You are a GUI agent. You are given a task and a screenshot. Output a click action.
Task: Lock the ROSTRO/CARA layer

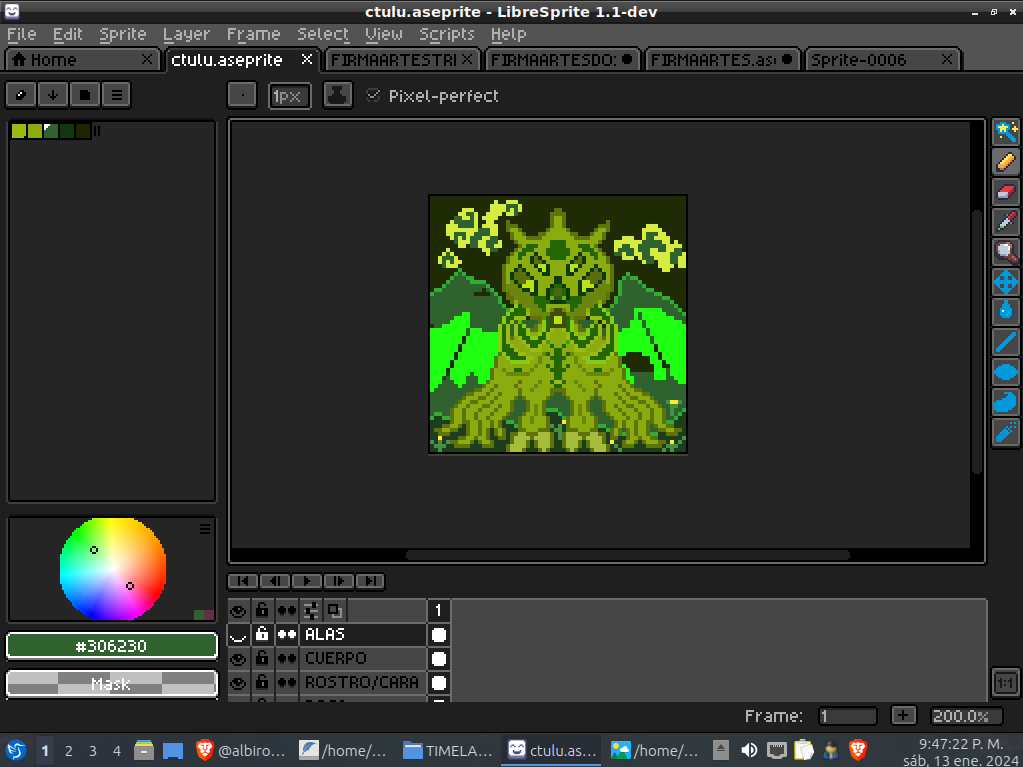click(262, 683)
